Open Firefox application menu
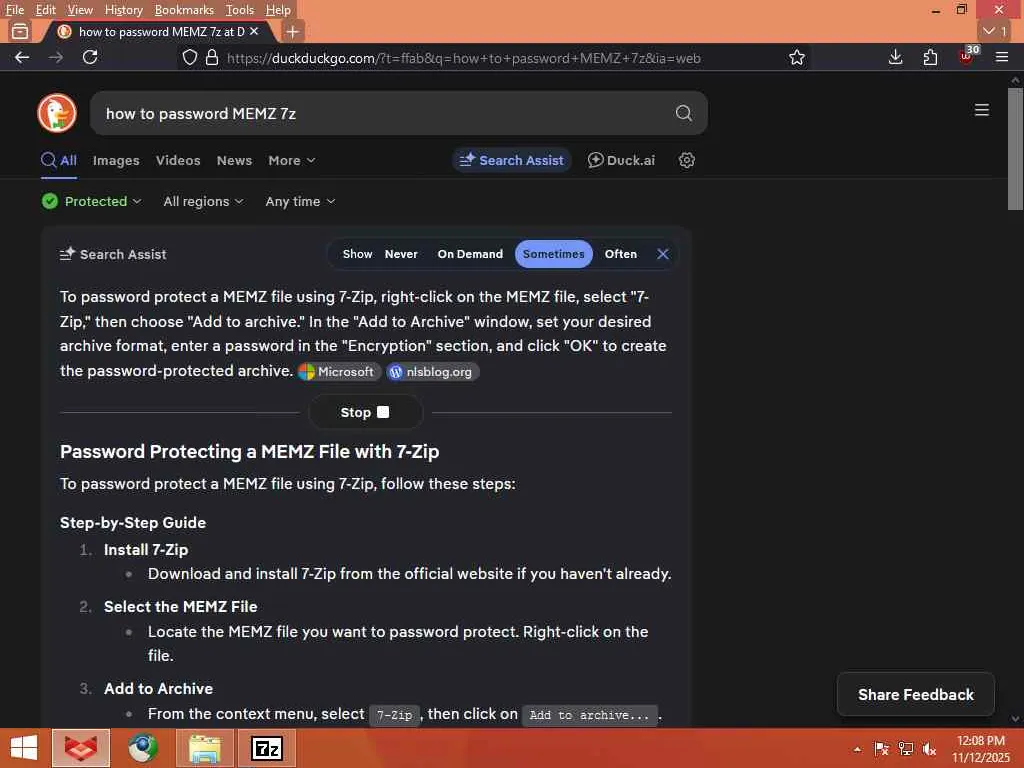This screenshot has height=768, width=1024. pyautogui.click(x=1002, y=57)
